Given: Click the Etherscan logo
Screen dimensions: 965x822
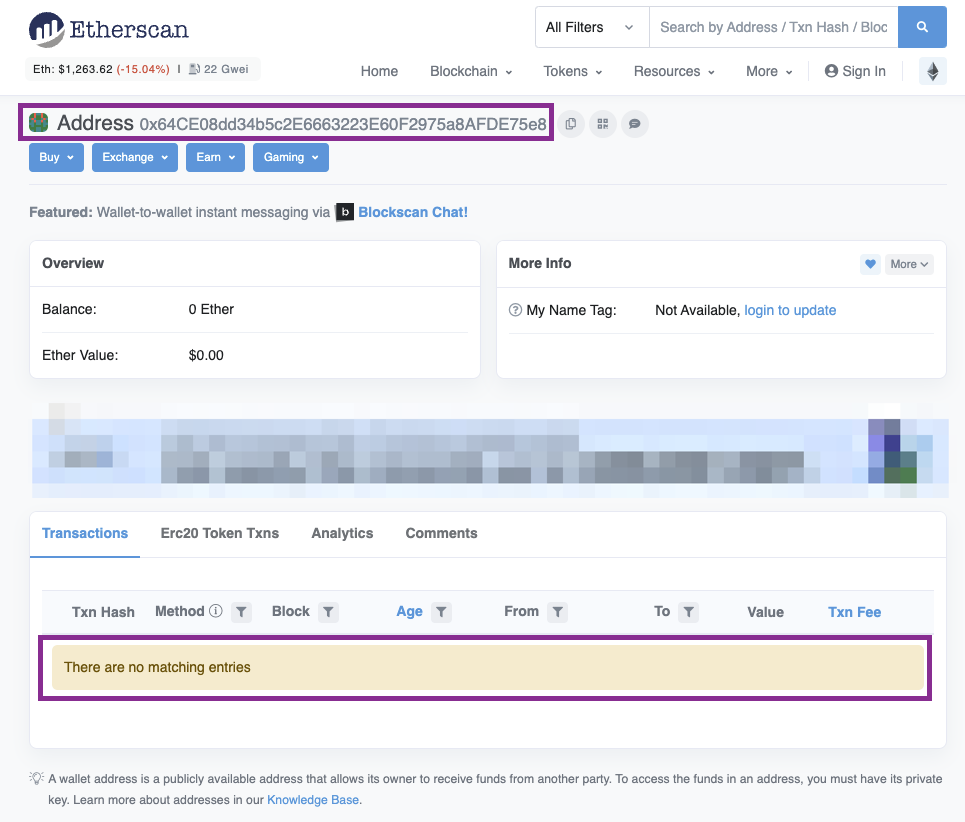Looking at the screenshot, I should coord(109,30).
